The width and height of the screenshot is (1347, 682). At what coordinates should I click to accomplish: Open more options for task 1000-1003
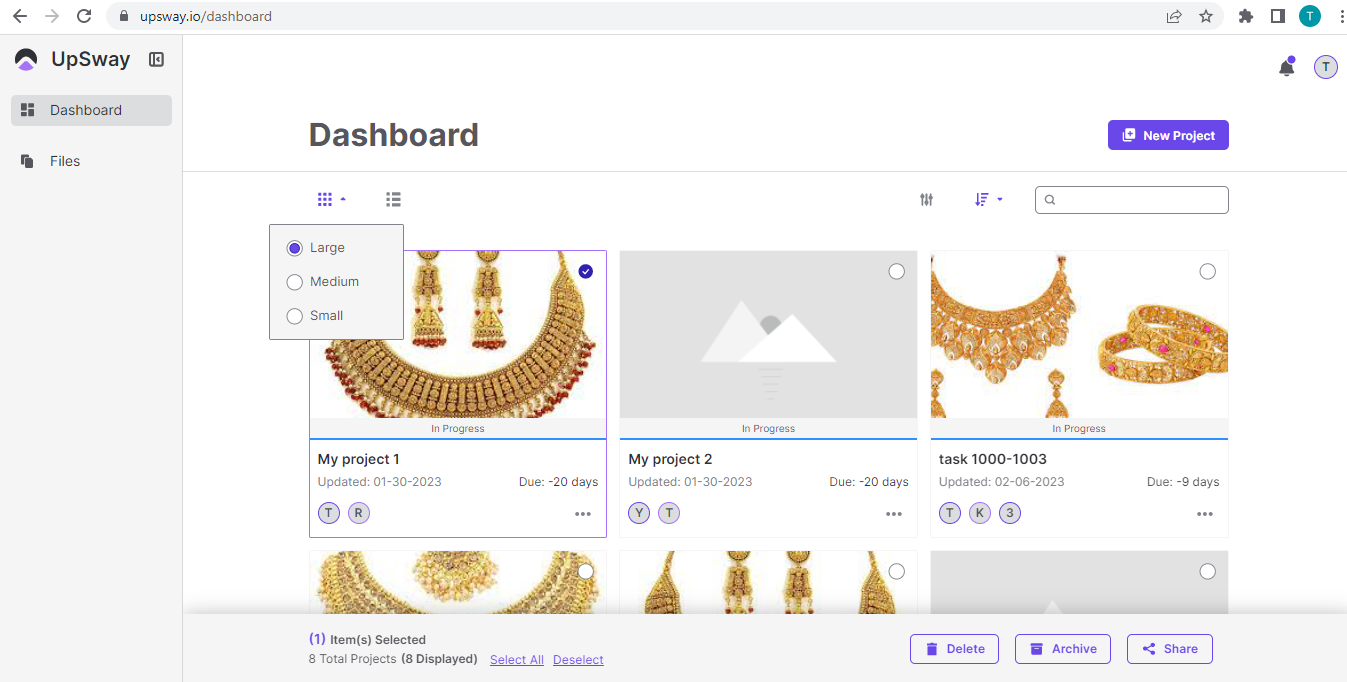[x=1204, y=514]
